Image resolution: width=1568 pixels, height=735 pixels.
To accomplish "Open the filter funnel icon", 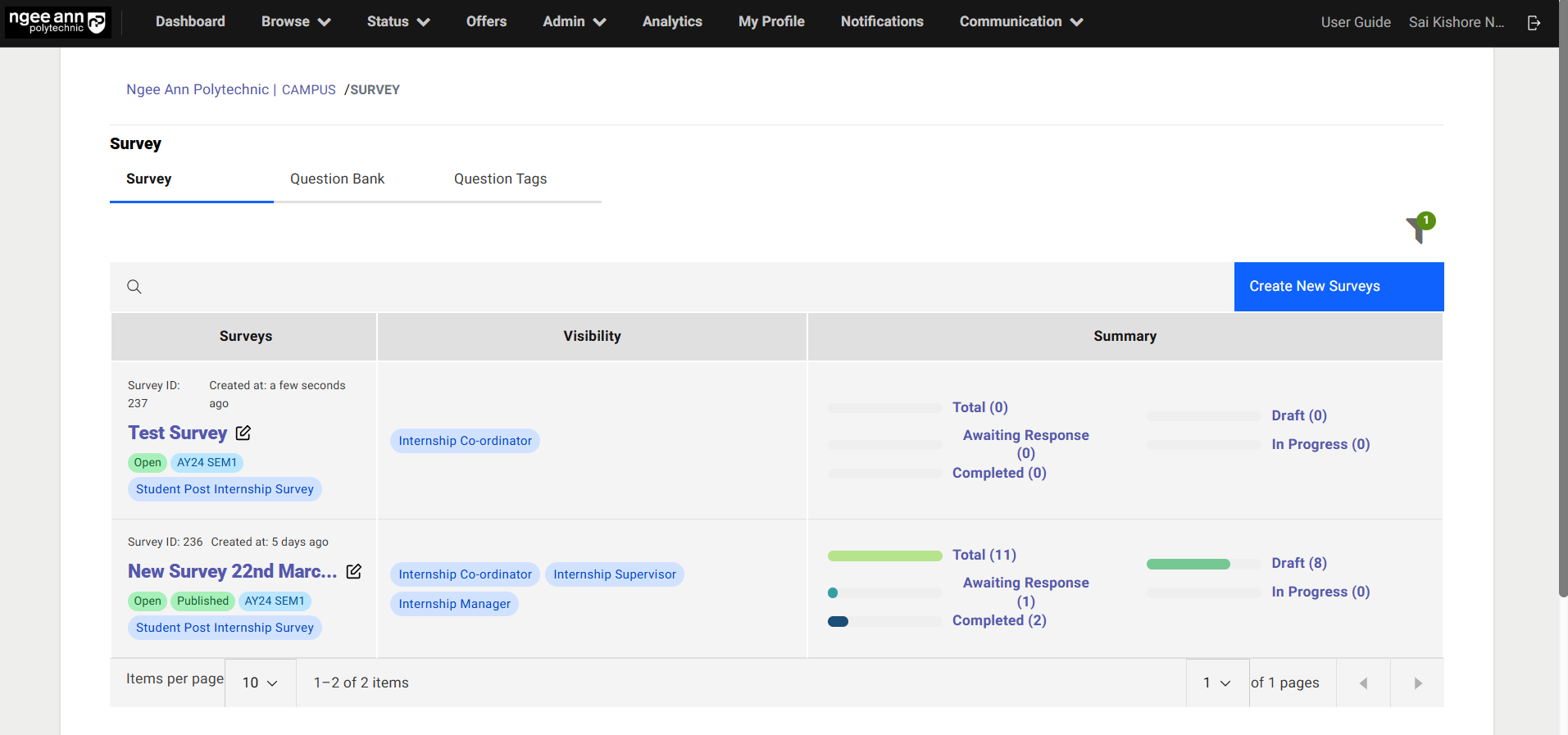I will coord(1418,228).
